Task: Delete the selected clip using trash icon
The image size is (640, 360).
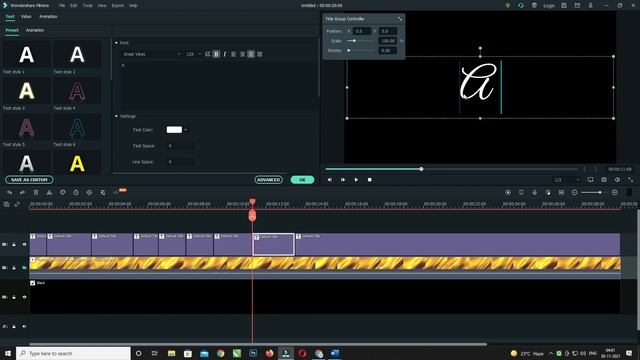Action: (x=36, y=192)
